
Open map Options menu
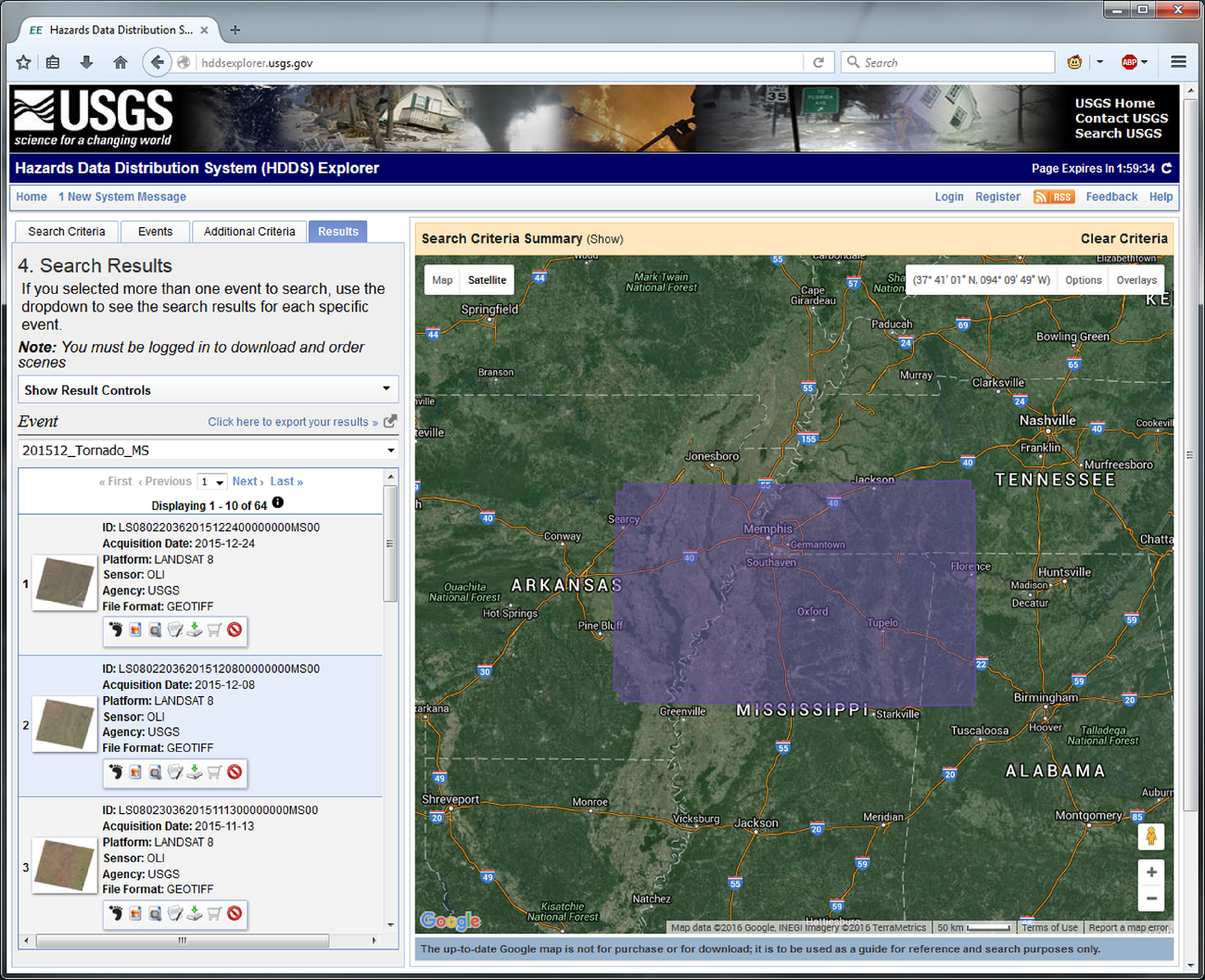pos(1084,280)
